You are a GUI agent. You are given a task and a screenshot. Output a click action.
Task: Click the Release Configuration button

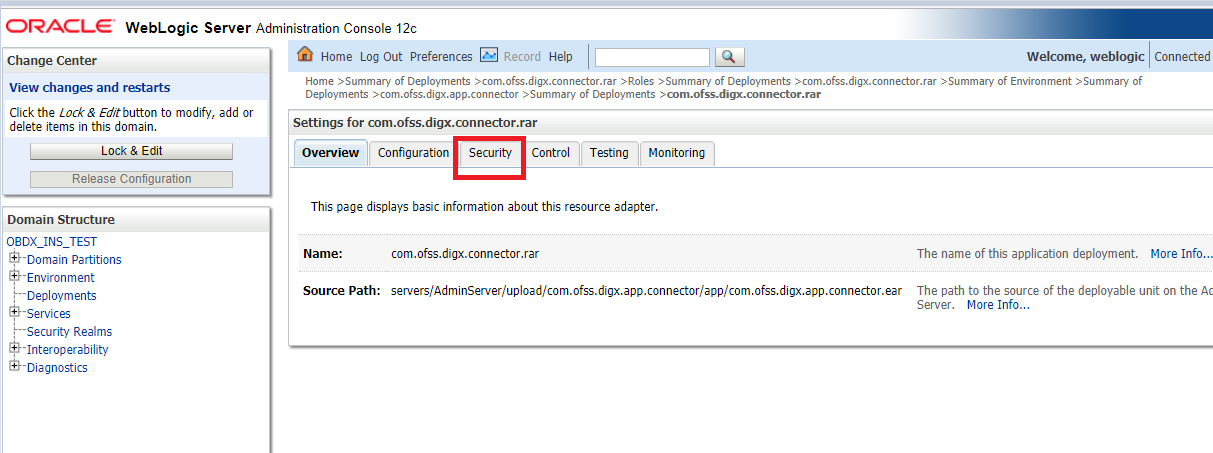click(x=131, y=179)
